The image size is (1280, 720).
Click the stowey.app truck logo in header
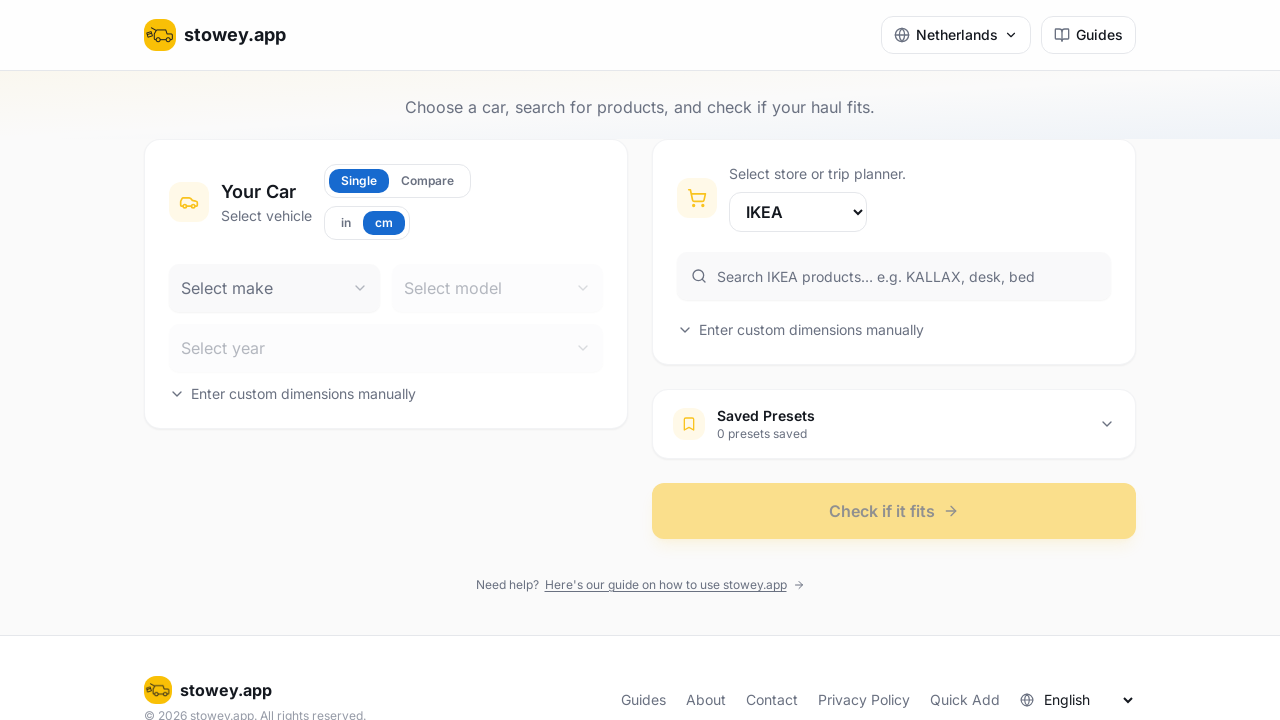[x=160, y=35]
